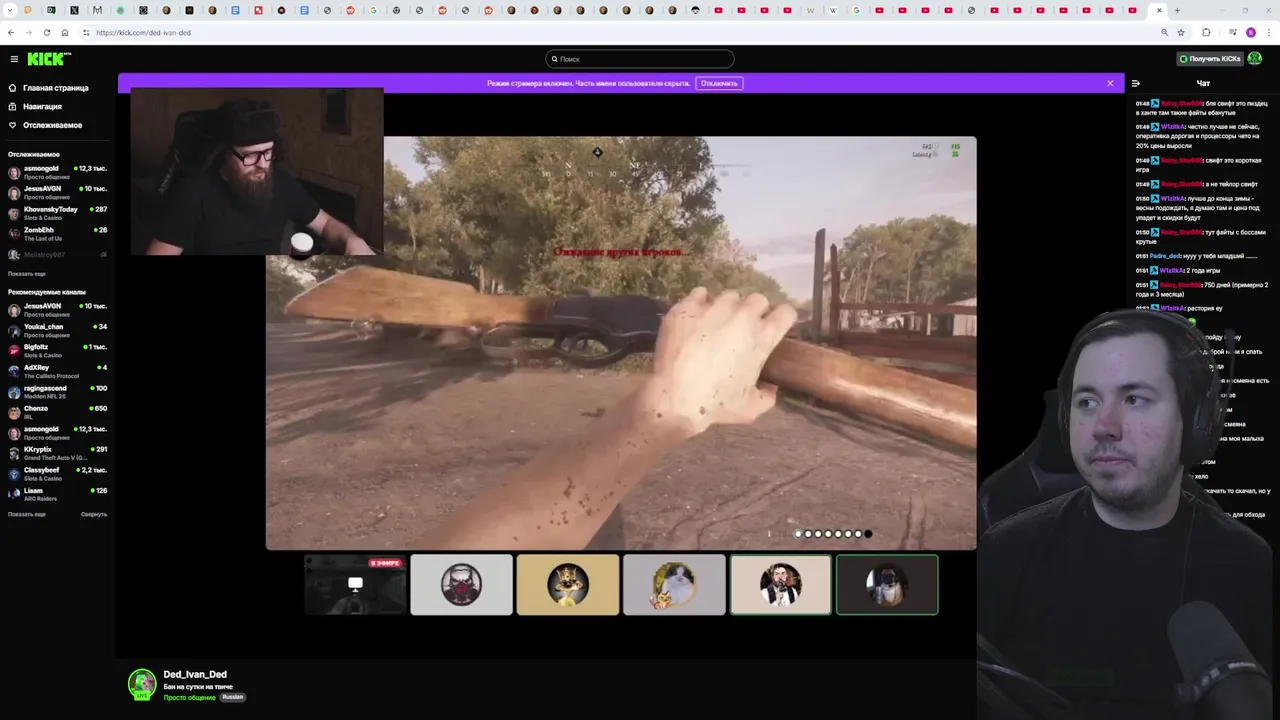
Task: Click the browser forward arrow
Action: pos(28,32)
